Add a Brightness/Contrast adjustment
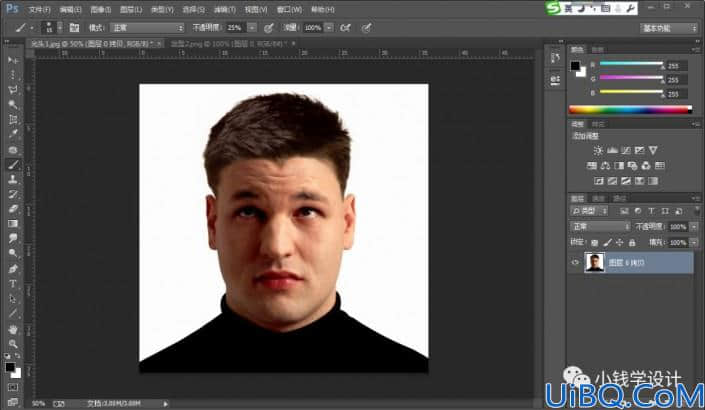This screenshot has height=410, width=705. pyautogui.click(x=598, y=150)
